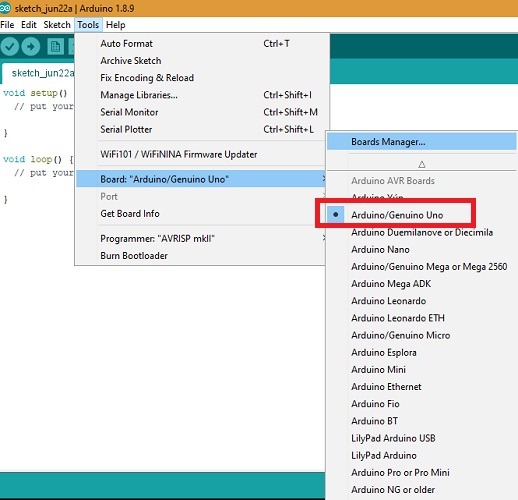This screenshot has width=518, height=500.
Task: Select Get Board Info
Action: point(201,213)
